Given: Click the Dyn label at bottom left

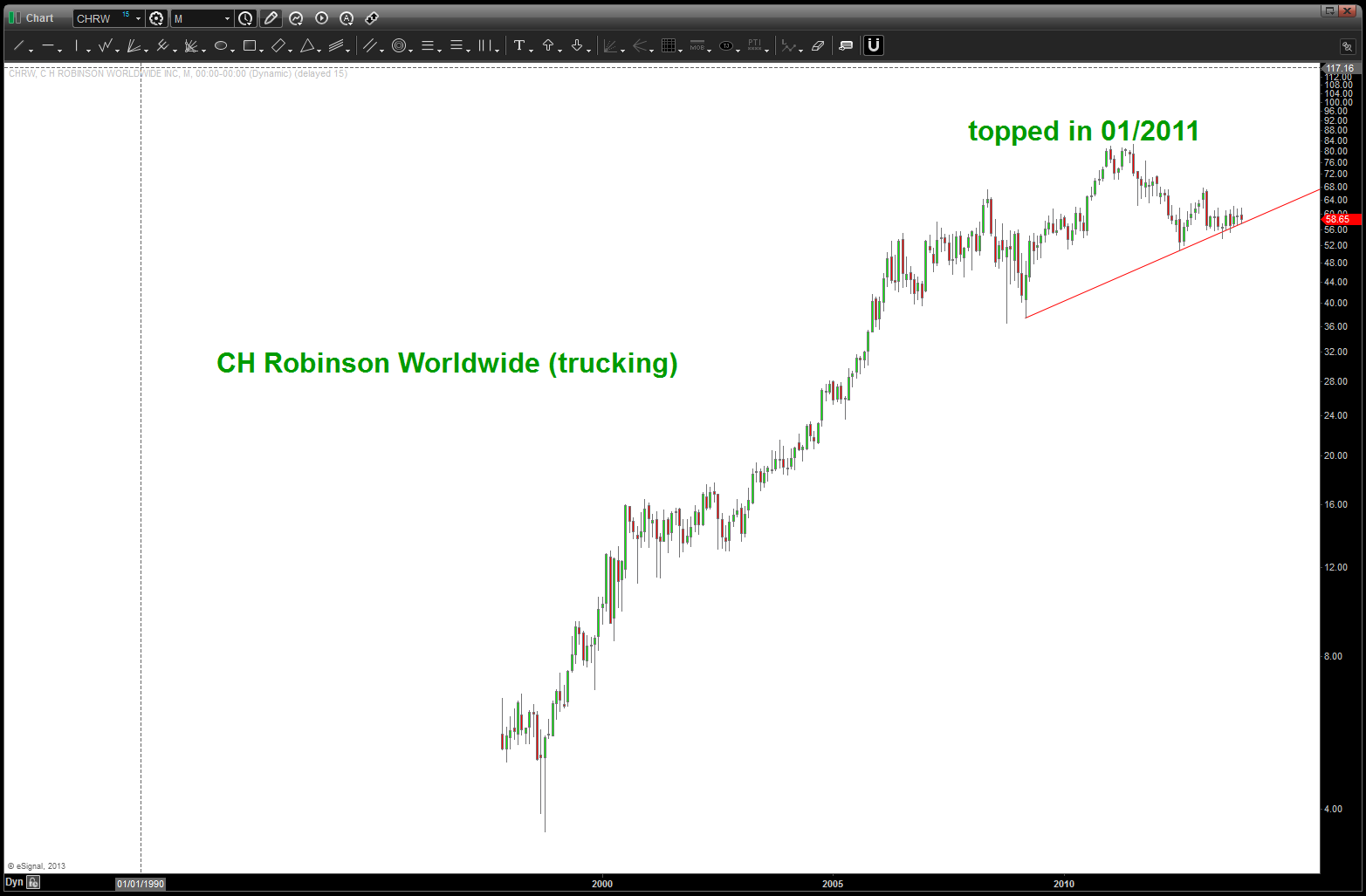Looking at the screenshot, I should [x=14, y=882].
